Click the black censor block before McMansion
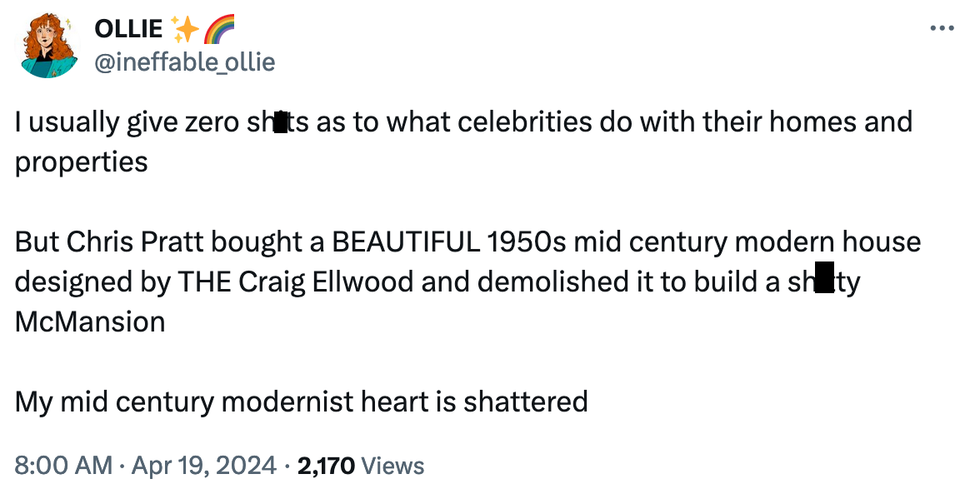The height and width of the screenshot is (493, 980). coord(824,282)
